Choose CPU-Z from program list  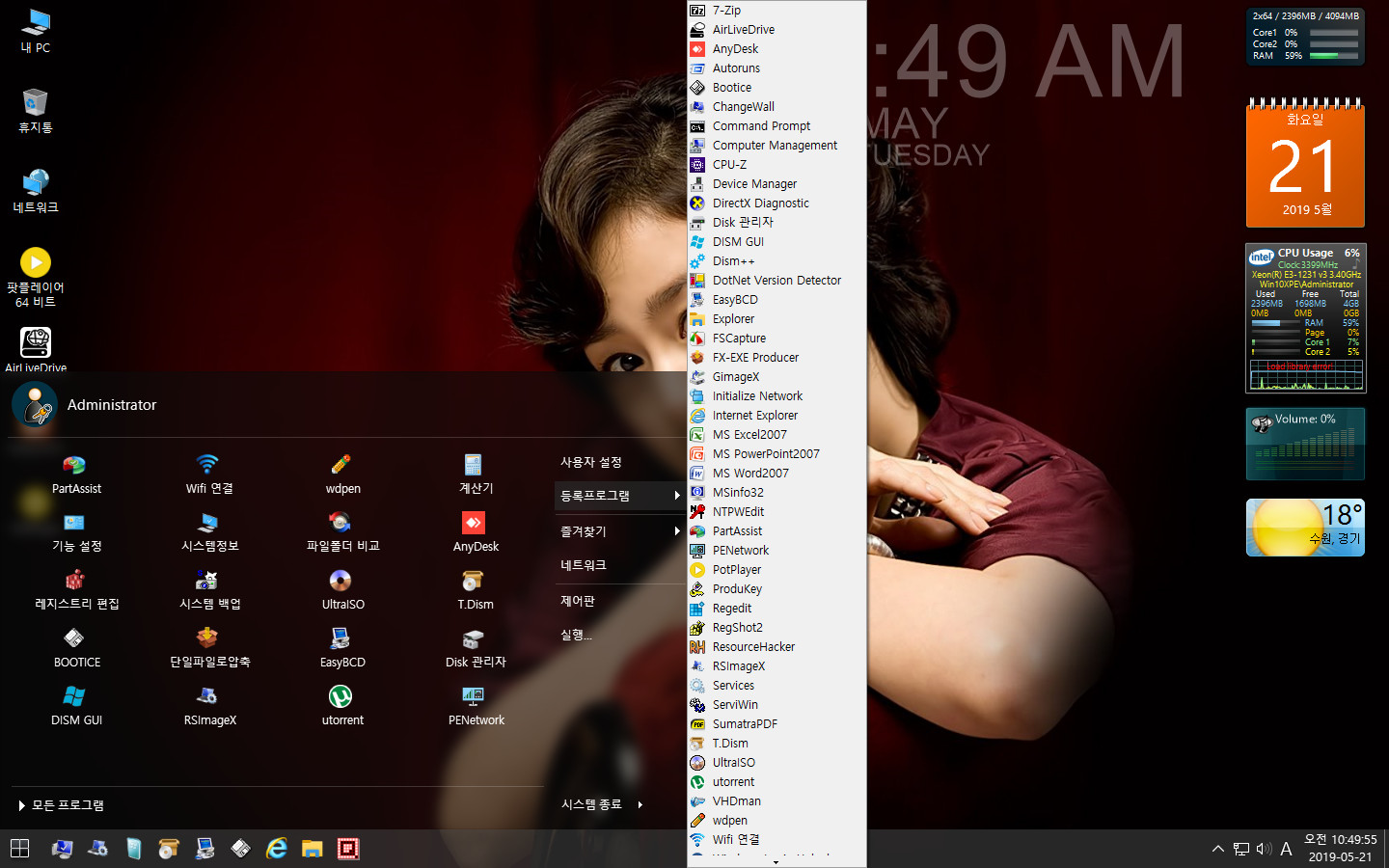776,165
